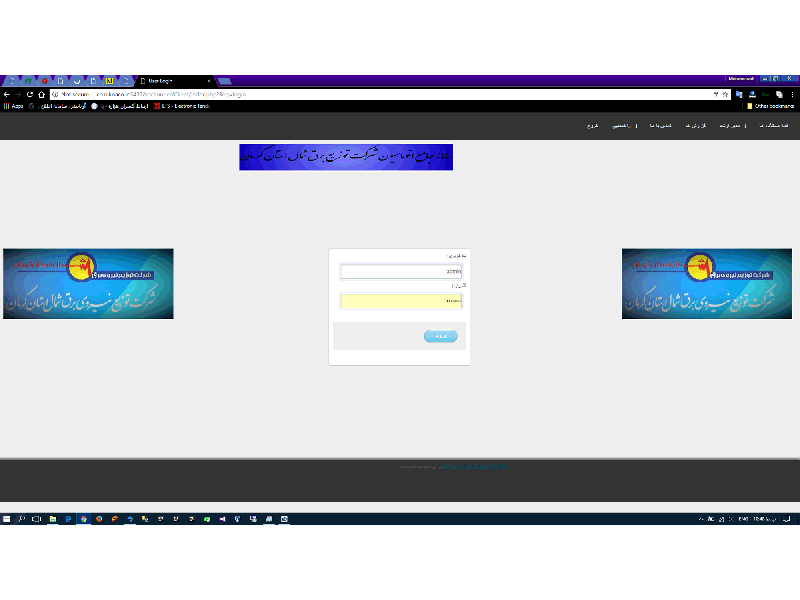Bookmark this page with the star icon
This screenshot has width=800, height=600.
tap(725, 94)
